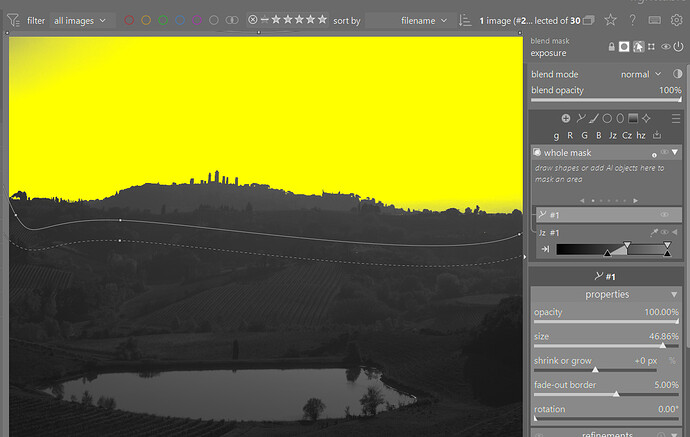The image size is (690, 437).
Task: Click the half-circle icon beside blend mode
Action: pyautogui.click(x=677, y=74)
